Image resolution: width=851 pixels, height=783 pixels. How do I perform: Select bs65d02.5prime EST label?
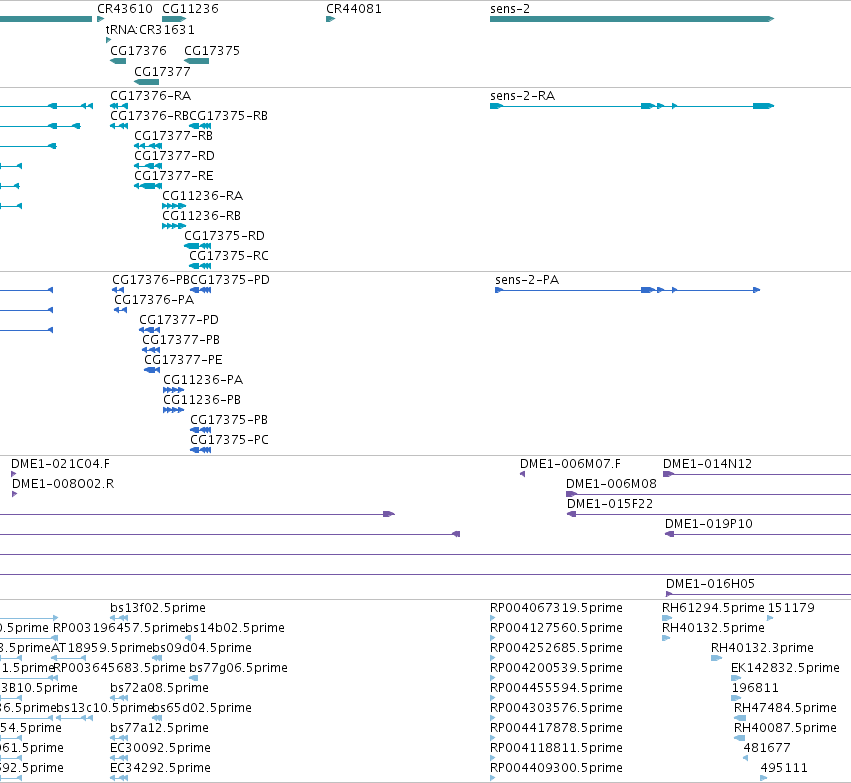click(x=202, y=708)
